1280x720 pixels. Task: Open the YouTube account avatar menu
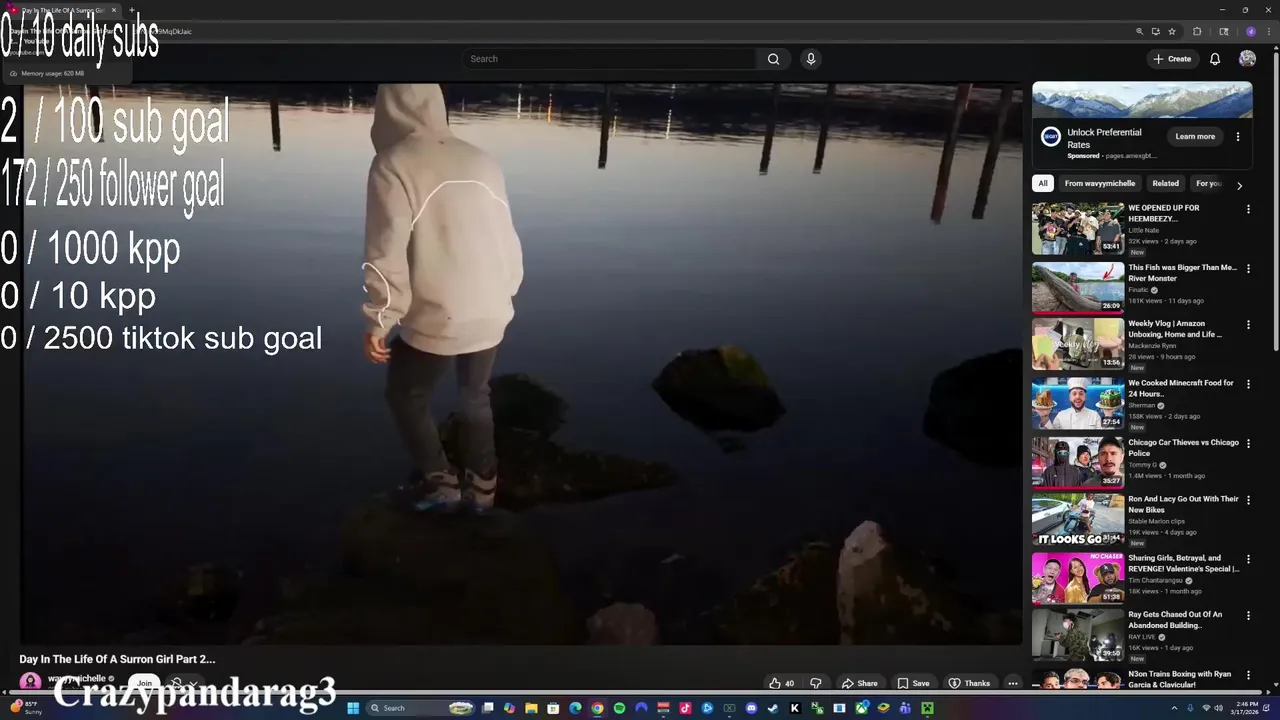click(1247, 59)
